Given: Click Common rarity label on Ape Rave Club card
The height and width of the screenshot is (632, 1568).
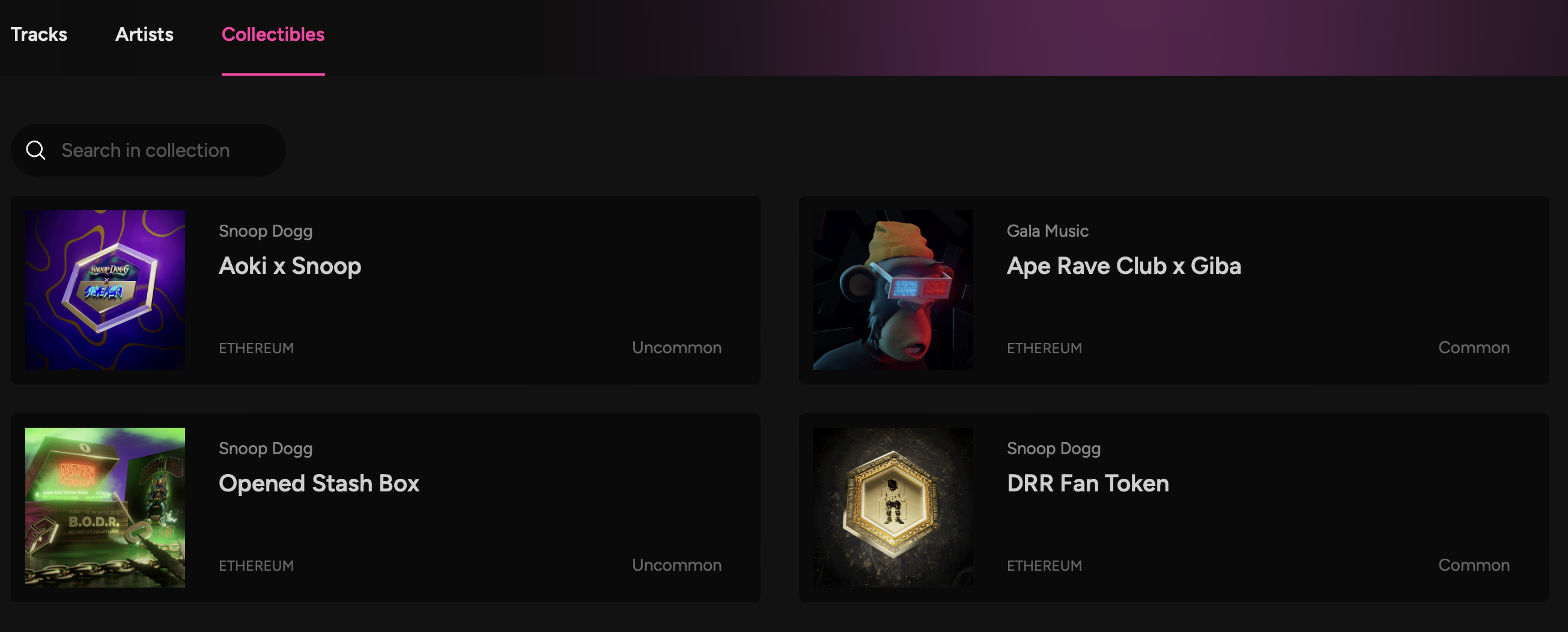Looking at the screenshot, I should pyautogui.click(x=1474, y=347).
